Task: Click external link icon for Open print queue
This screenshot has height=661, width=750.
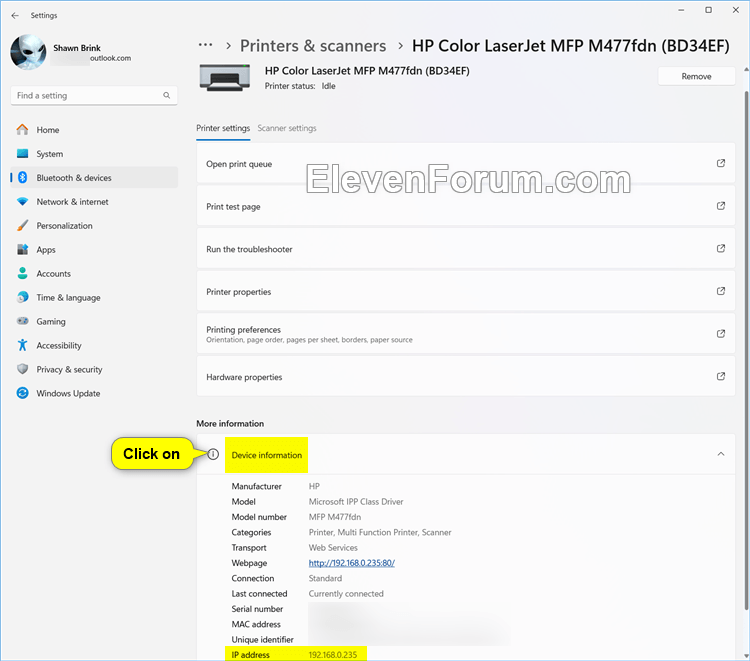Action: coord(721,164)
